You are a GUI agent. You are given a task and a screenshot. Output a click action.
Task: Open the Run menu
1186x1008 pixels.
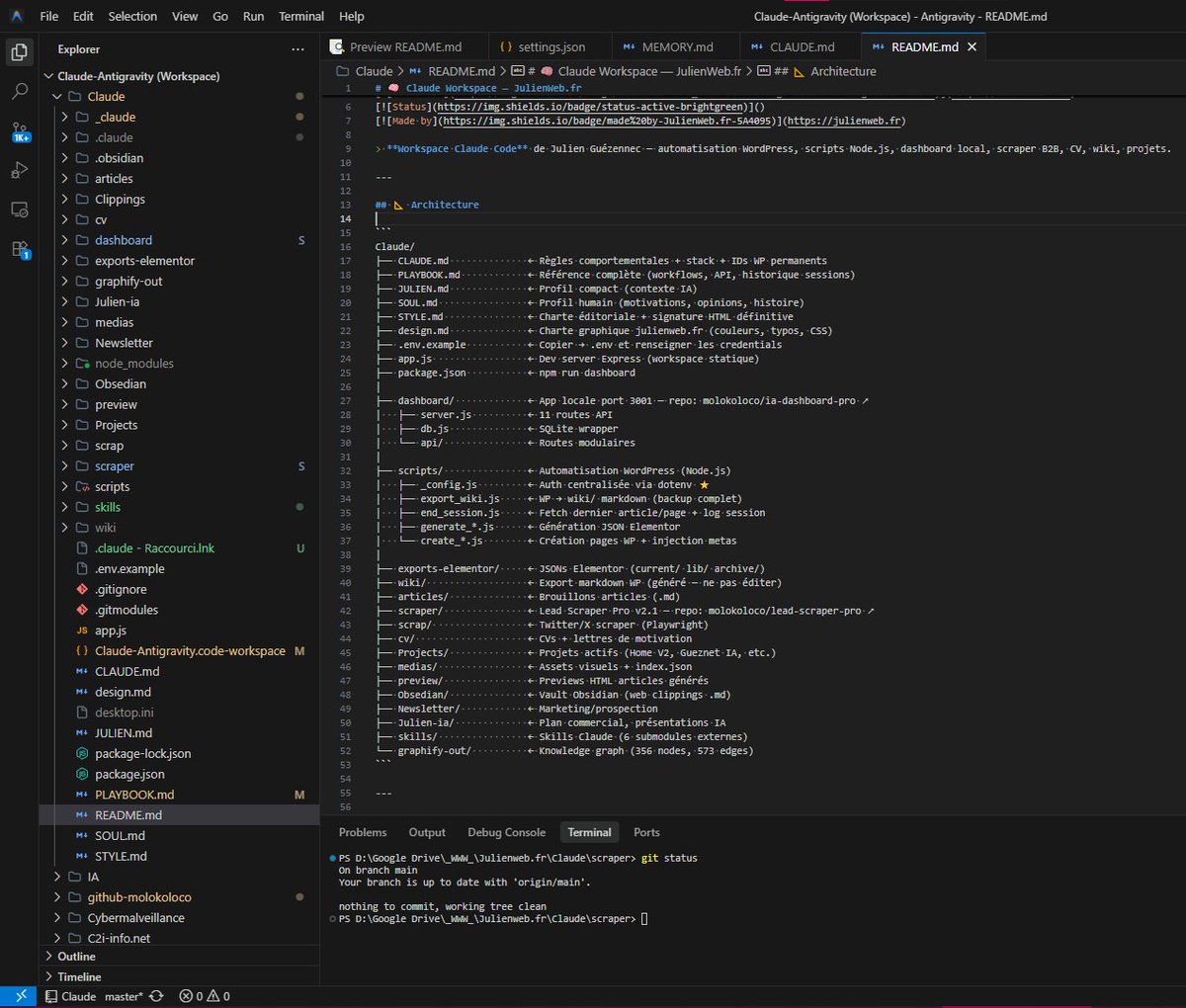(x=253, y=16)
